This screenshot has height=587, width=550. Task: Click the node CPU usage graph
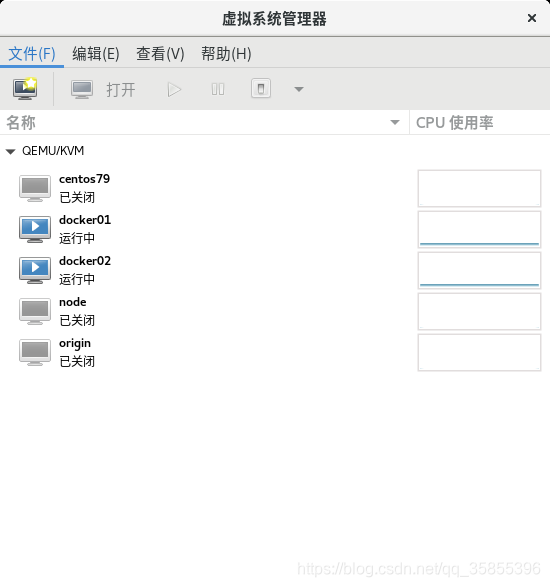479,311
